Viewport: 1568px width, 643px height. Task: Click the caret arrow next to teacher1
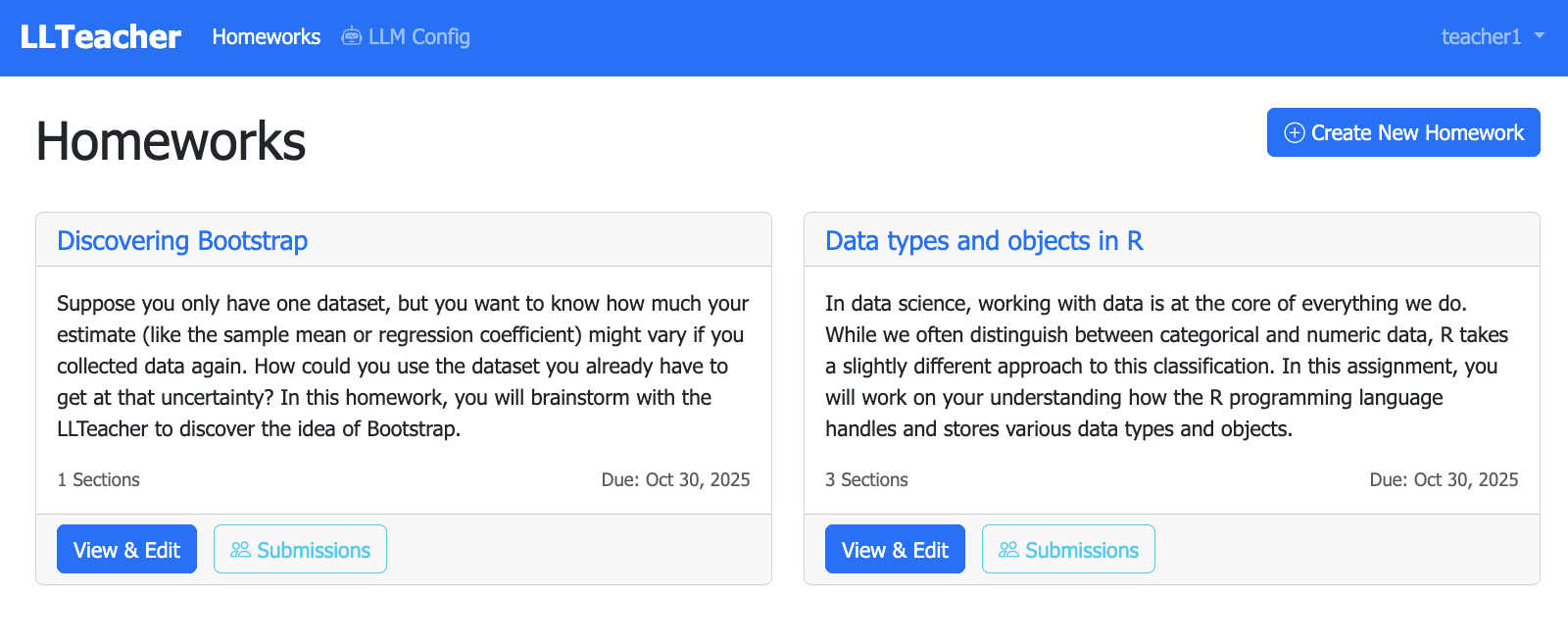point(1540,35)
